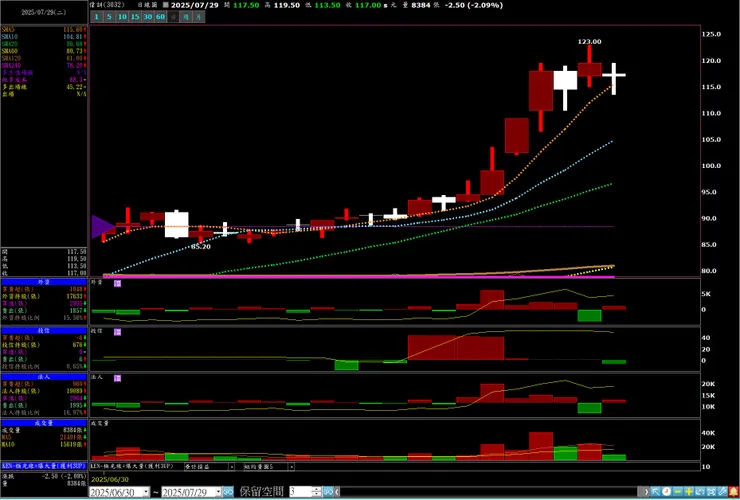
Task: Click the date box 2025/07/29(二)
Action: coord(44,13)
